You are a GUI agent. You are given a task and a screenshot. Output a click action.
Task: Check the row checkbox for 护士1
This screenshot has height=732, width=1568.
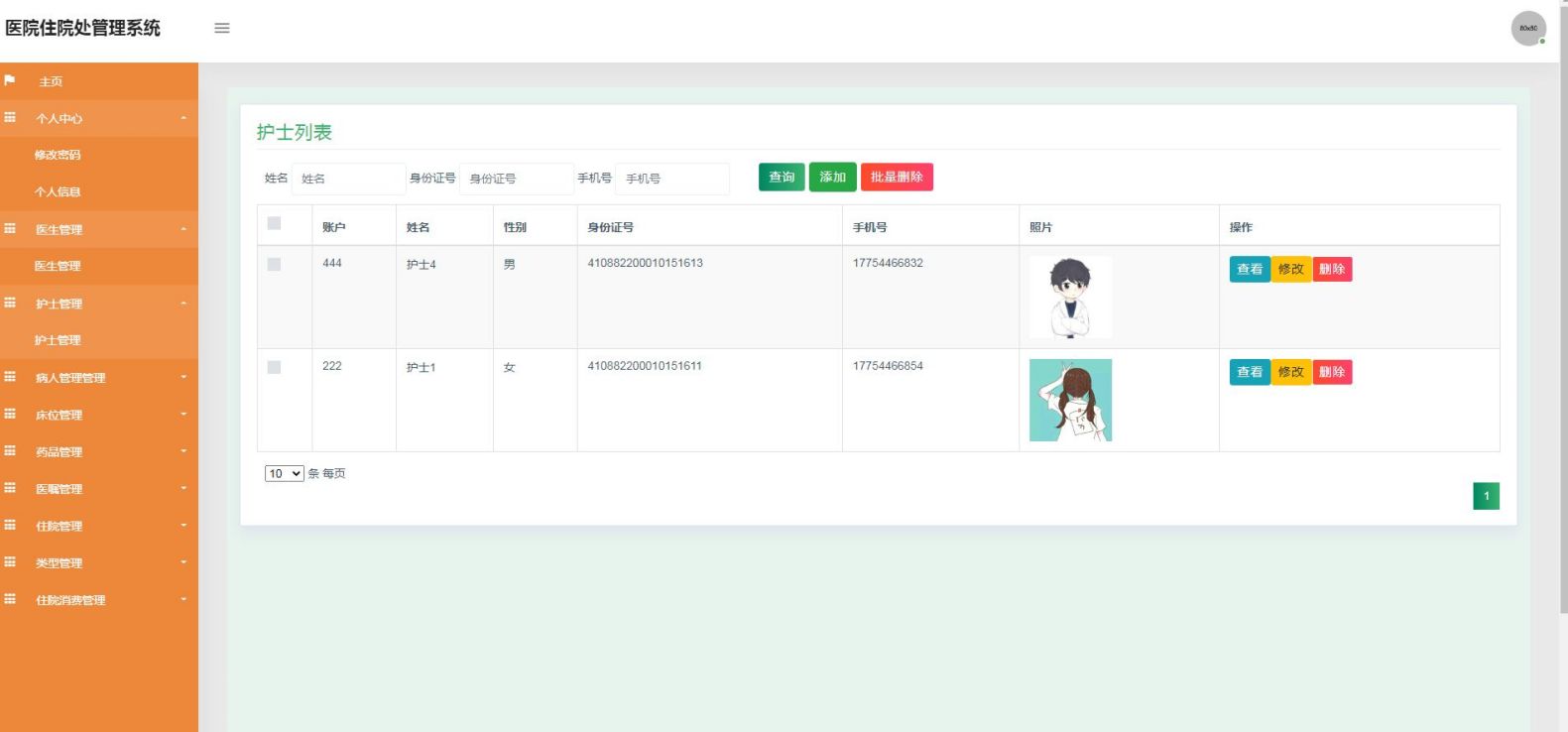[275, 368]
